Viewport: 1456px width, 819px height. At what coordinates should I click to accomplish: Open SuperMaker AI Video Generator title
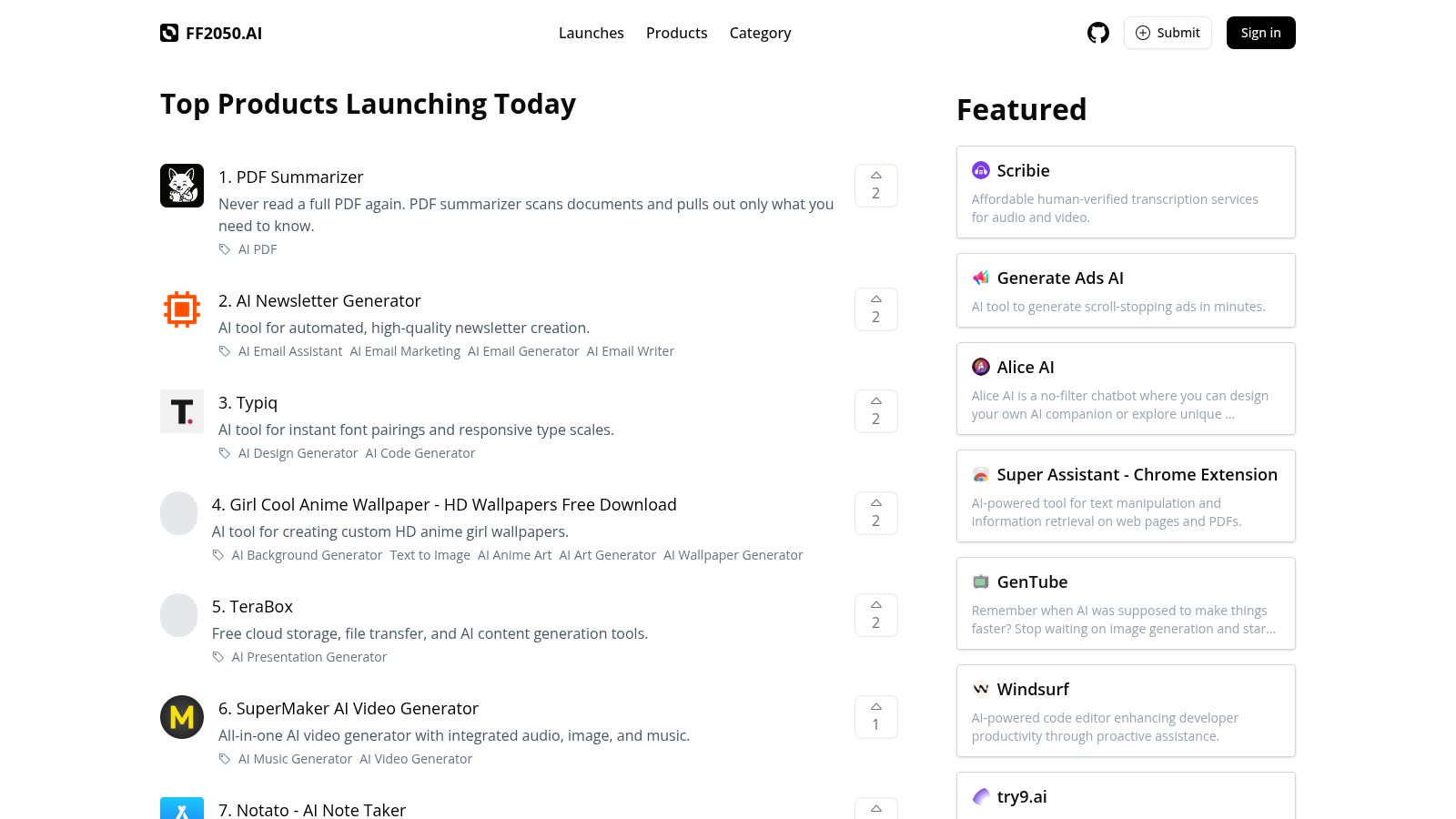[x=348, y=708]
